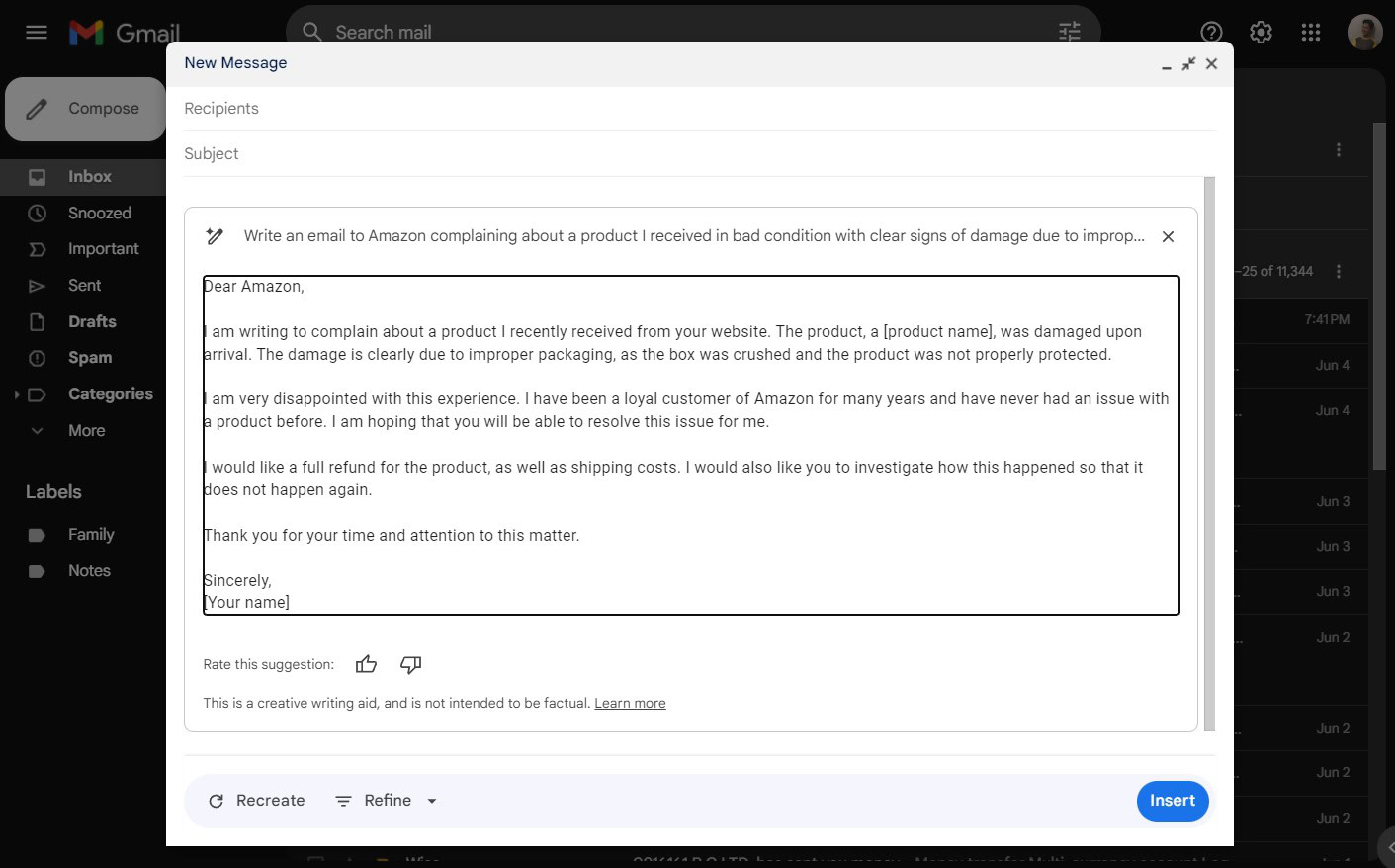1395x868 pixels.
Task: Toggle the main menu hamburger icon
Action: coord(37,33)
